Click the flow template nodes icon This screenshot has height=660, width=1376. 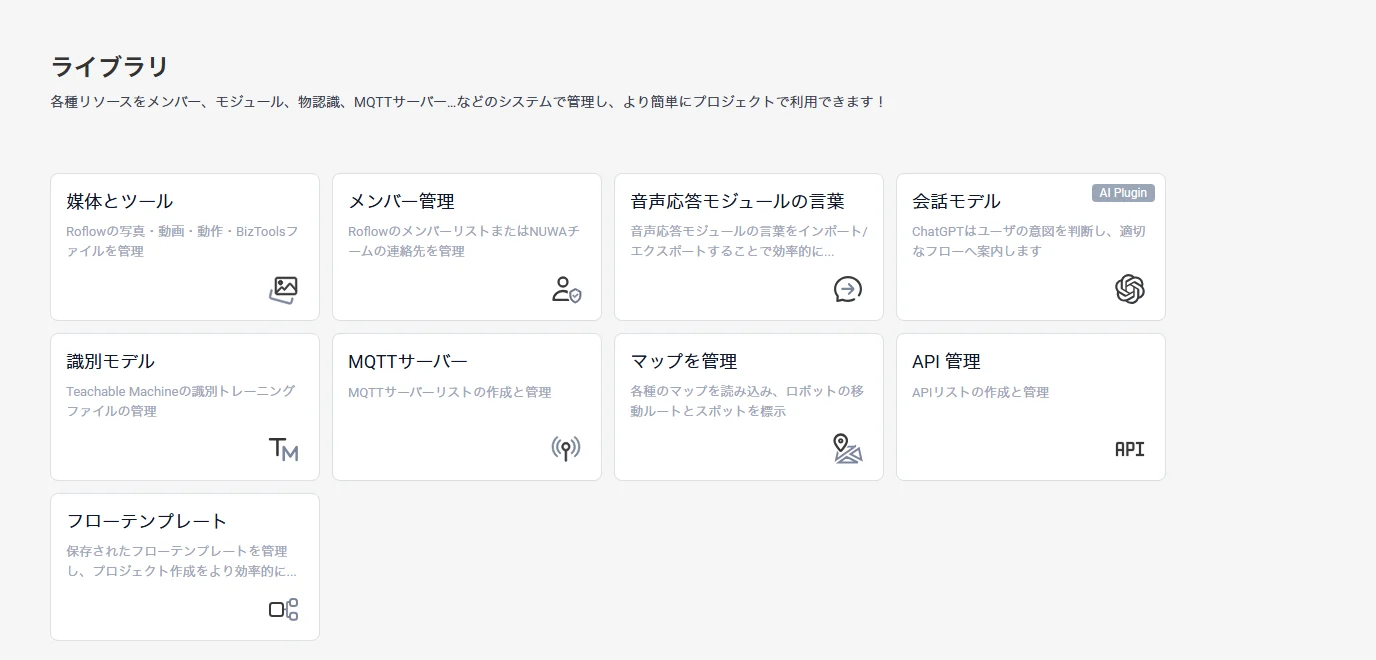point(284,609)
